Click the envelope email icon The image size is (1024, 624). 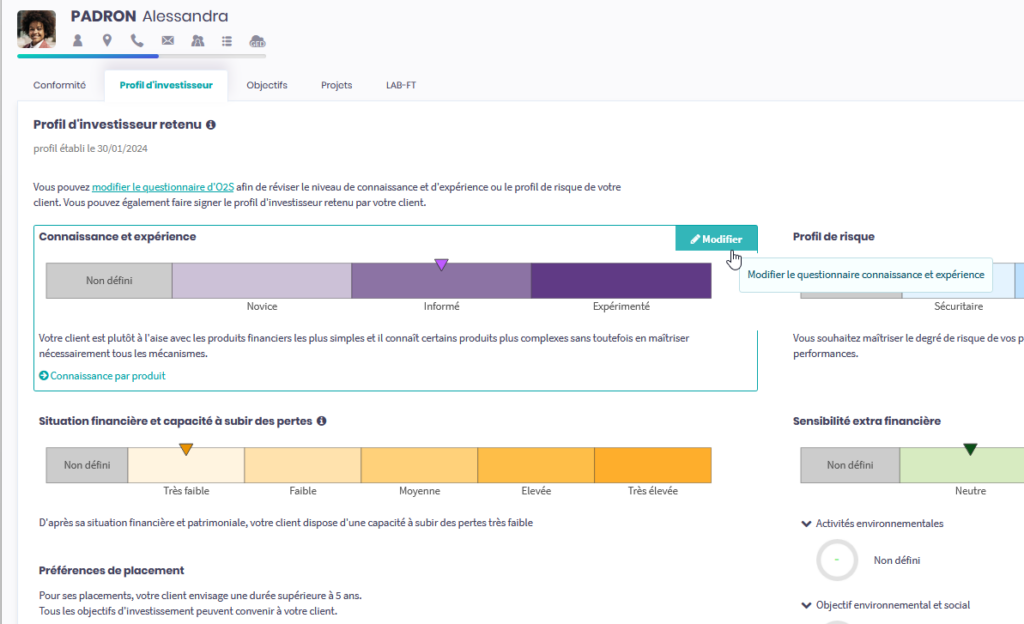tap(167, 41)
